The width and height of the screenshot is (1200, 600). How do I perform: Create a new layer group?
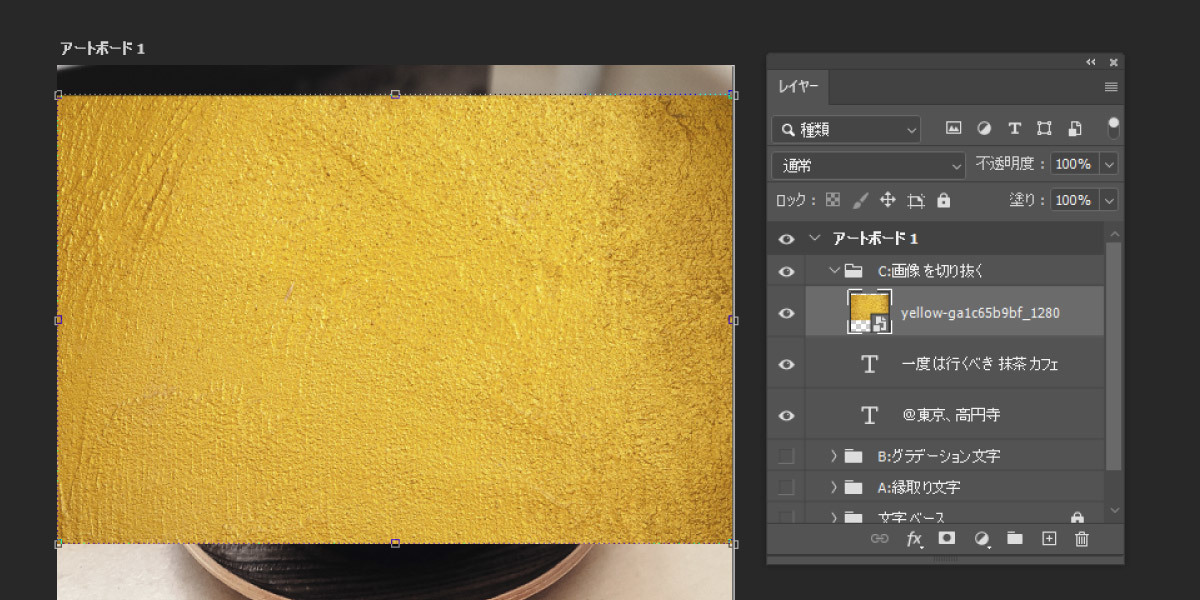coord(1015,539)
